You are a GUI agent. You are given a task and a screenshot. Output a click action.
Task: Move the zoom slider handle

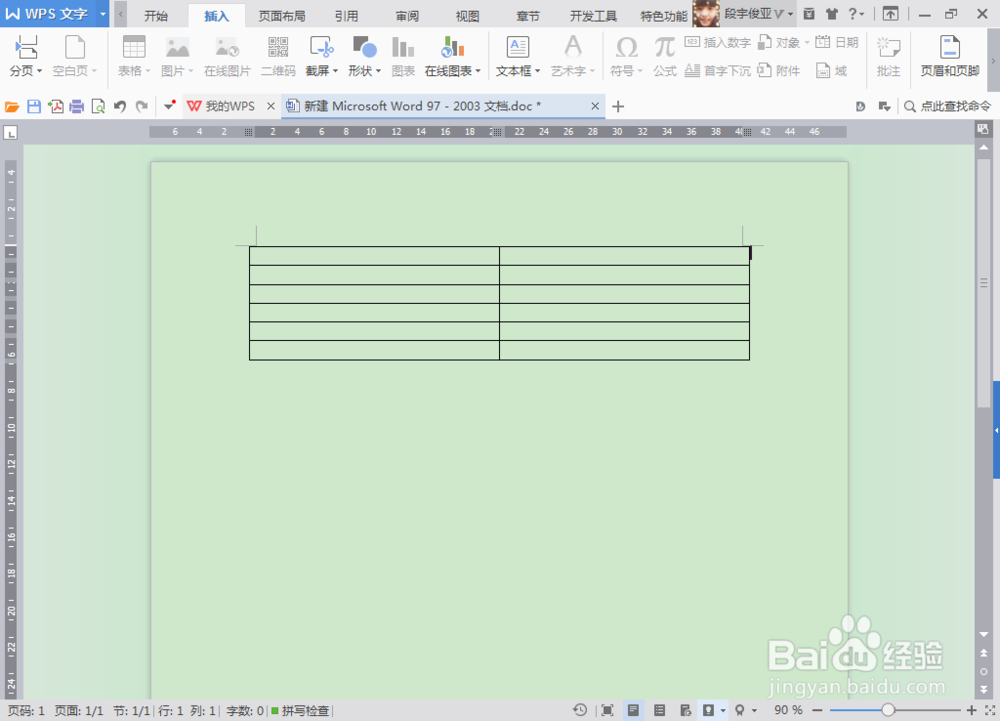point(888,710)
